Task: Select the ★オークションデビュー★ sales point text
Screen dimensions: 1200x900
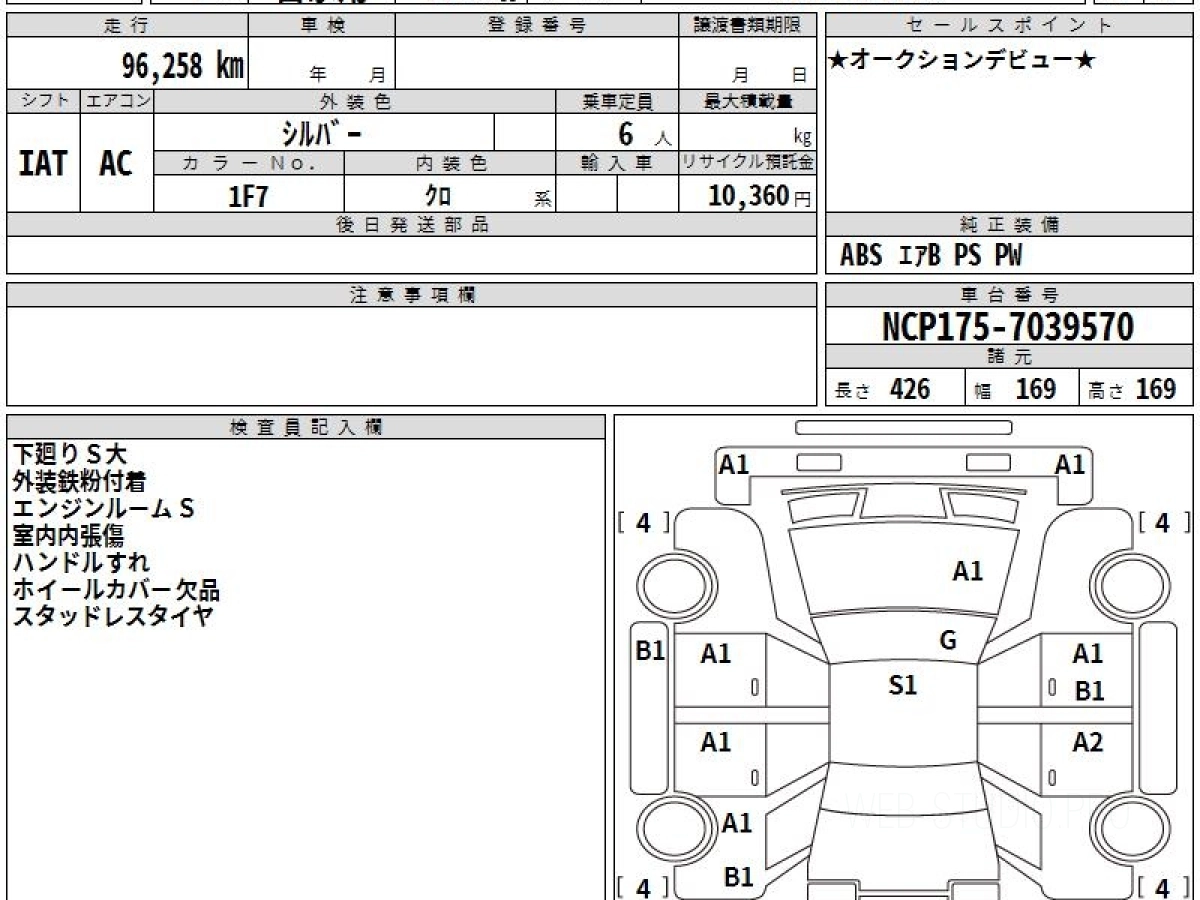Action: [962, 61]
